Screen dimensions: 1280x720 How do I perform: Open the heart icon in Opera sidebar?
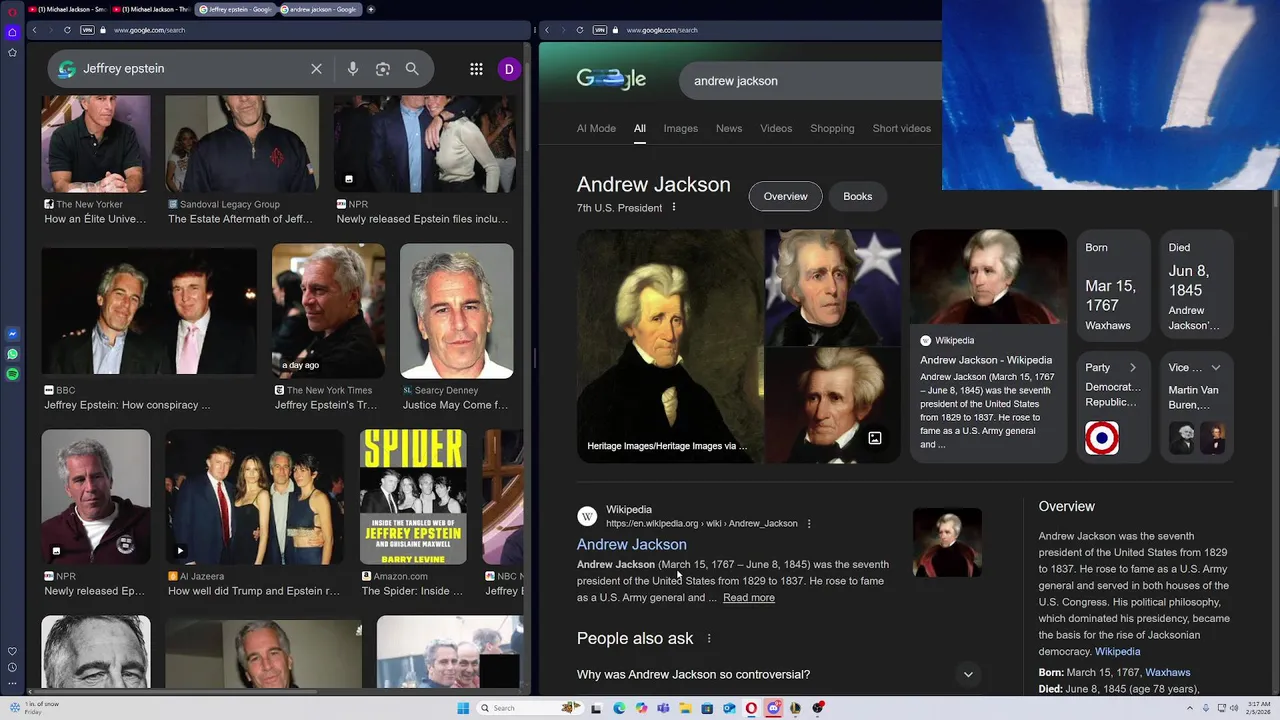pos(12,652)
